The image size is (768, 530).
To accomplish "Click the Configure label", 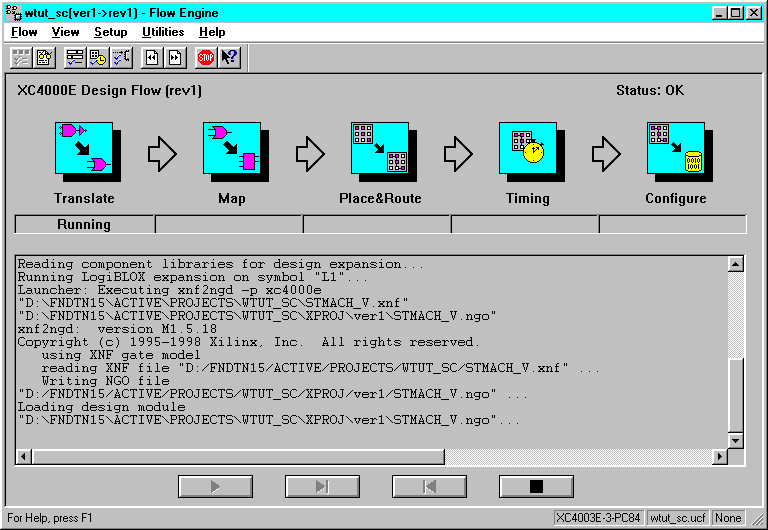I will (675, 198).
